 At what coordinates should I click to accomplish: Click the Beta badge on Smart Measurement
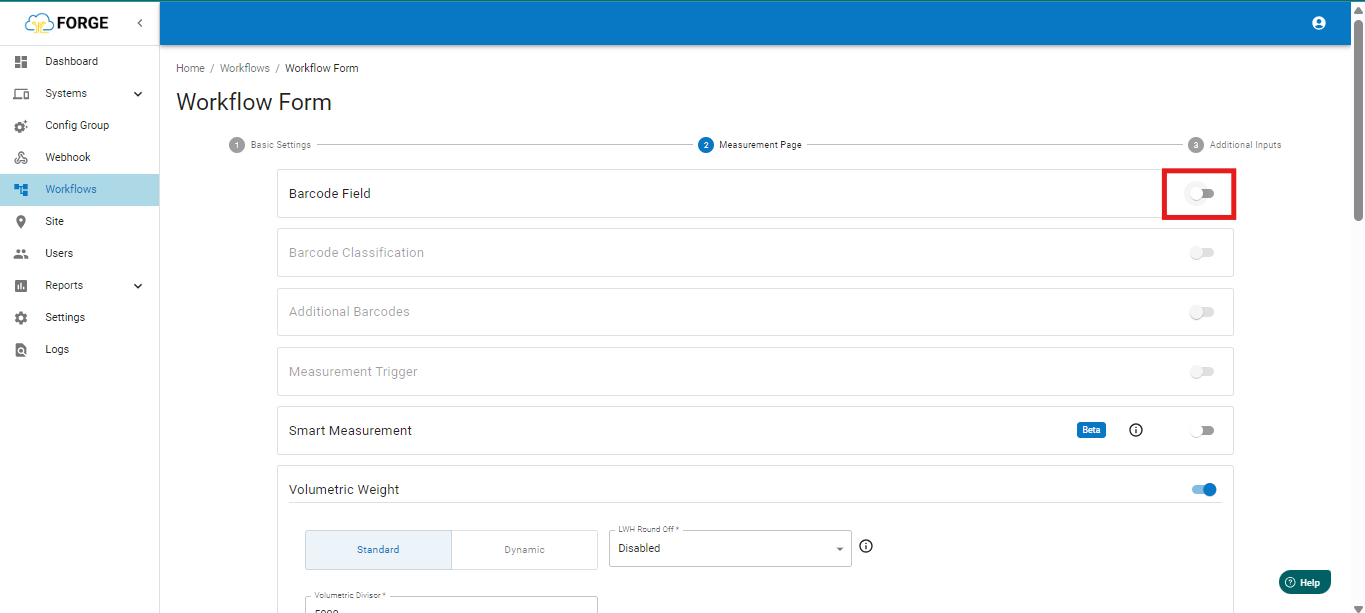point(1091,430)
